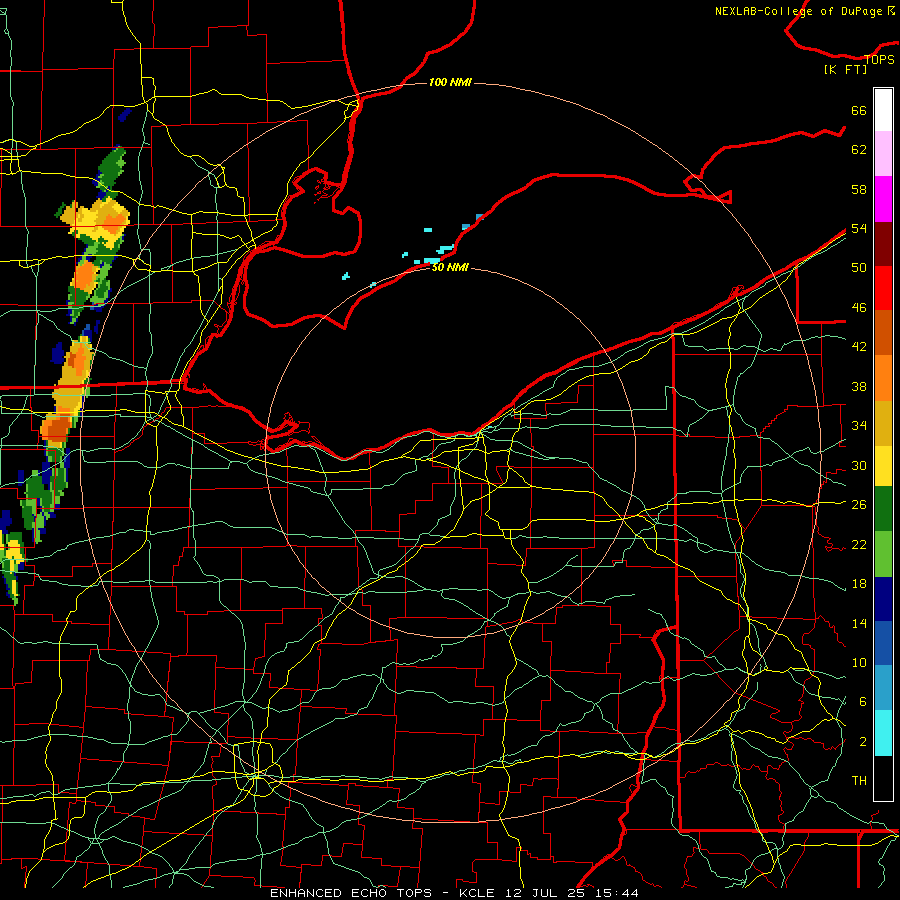The height and width of the screenshot is (900, 900).
Task: Click the legend value 54
Action: (859, 228)
